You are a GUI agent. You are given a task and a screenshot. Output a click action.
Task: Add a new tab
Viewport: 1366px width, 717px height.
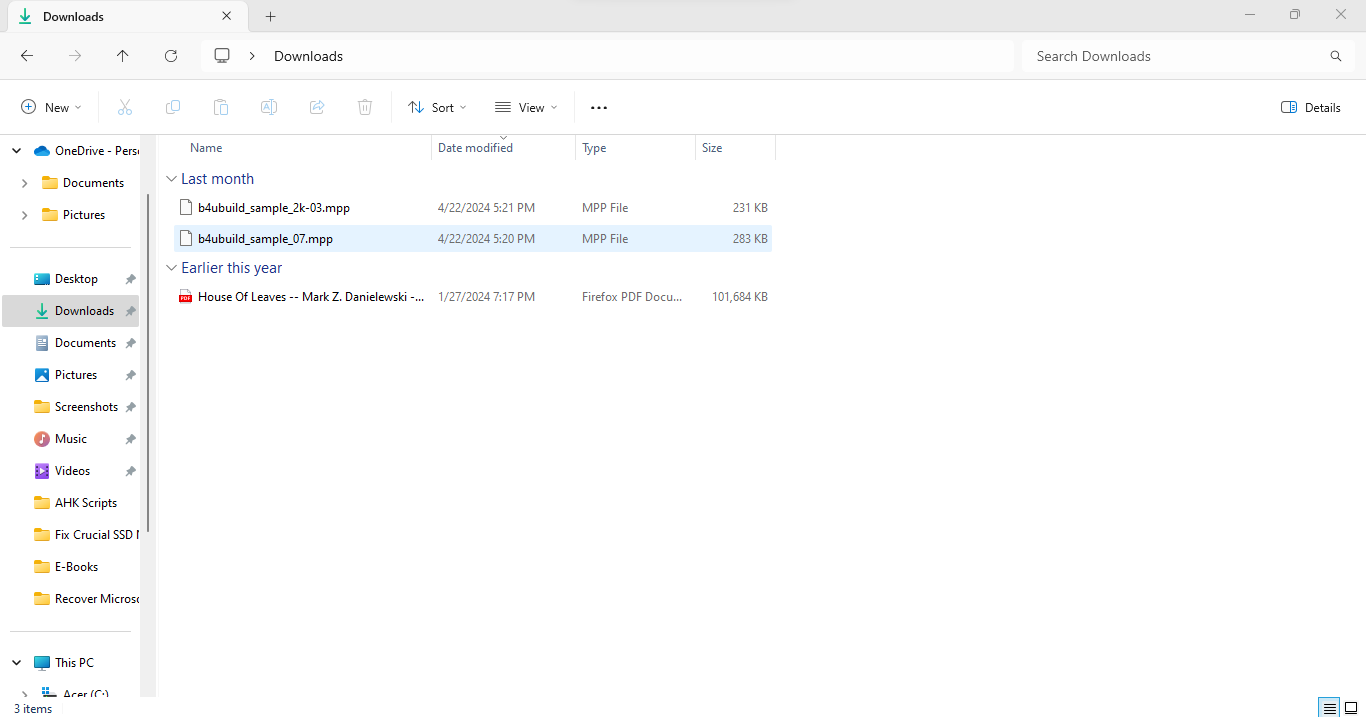tap(271, 17)
